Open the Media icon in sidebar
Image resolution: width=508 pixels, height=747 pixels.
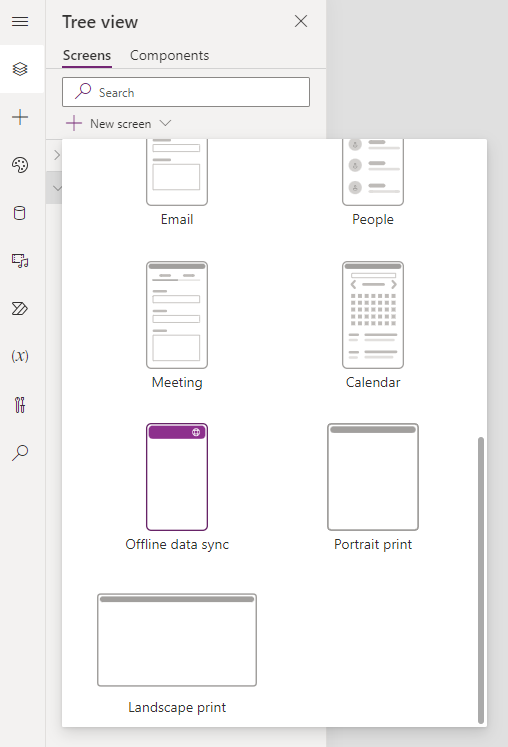coord(20,261)
